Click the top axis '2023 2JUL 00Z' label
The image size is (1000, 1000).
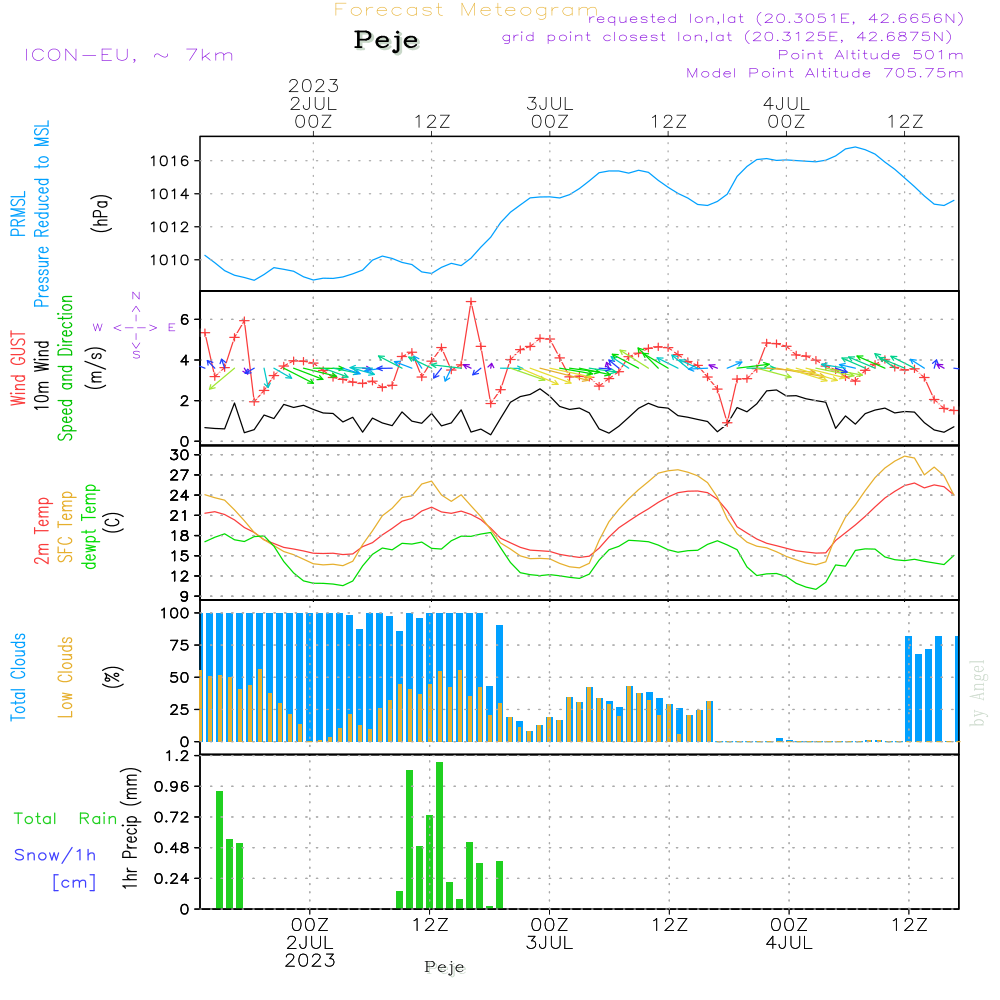[313, 103]
